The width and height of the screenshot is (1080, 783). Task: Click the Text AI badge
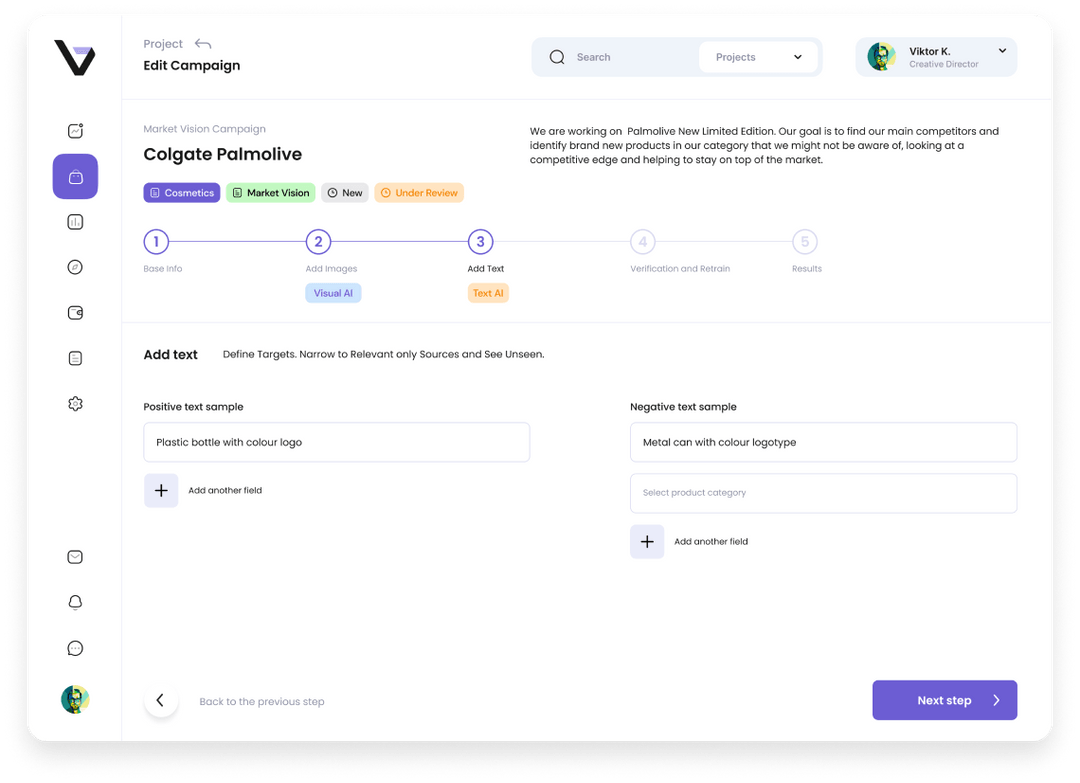click(488, 293)
